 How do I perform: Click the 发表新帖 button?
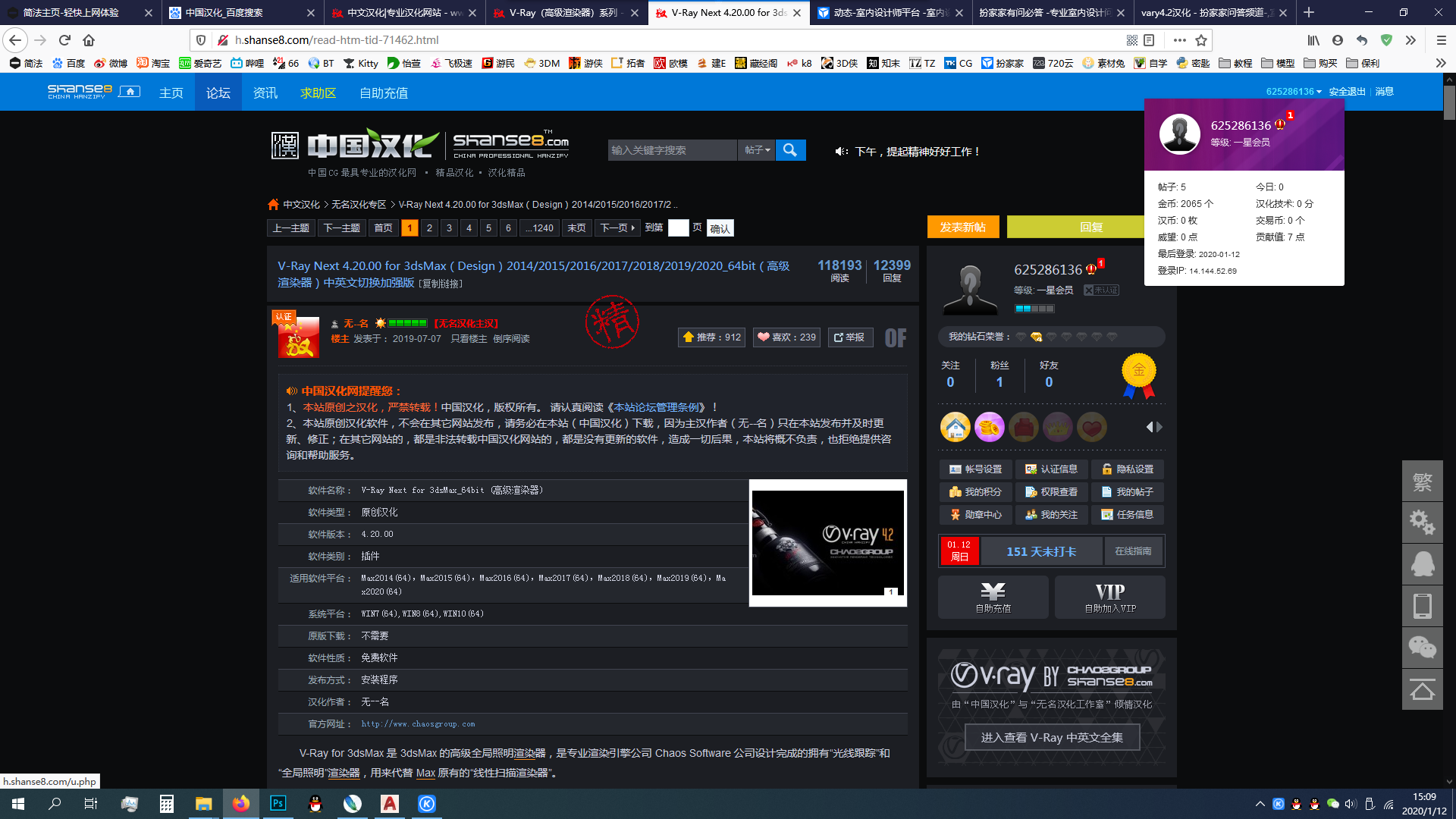963,227
